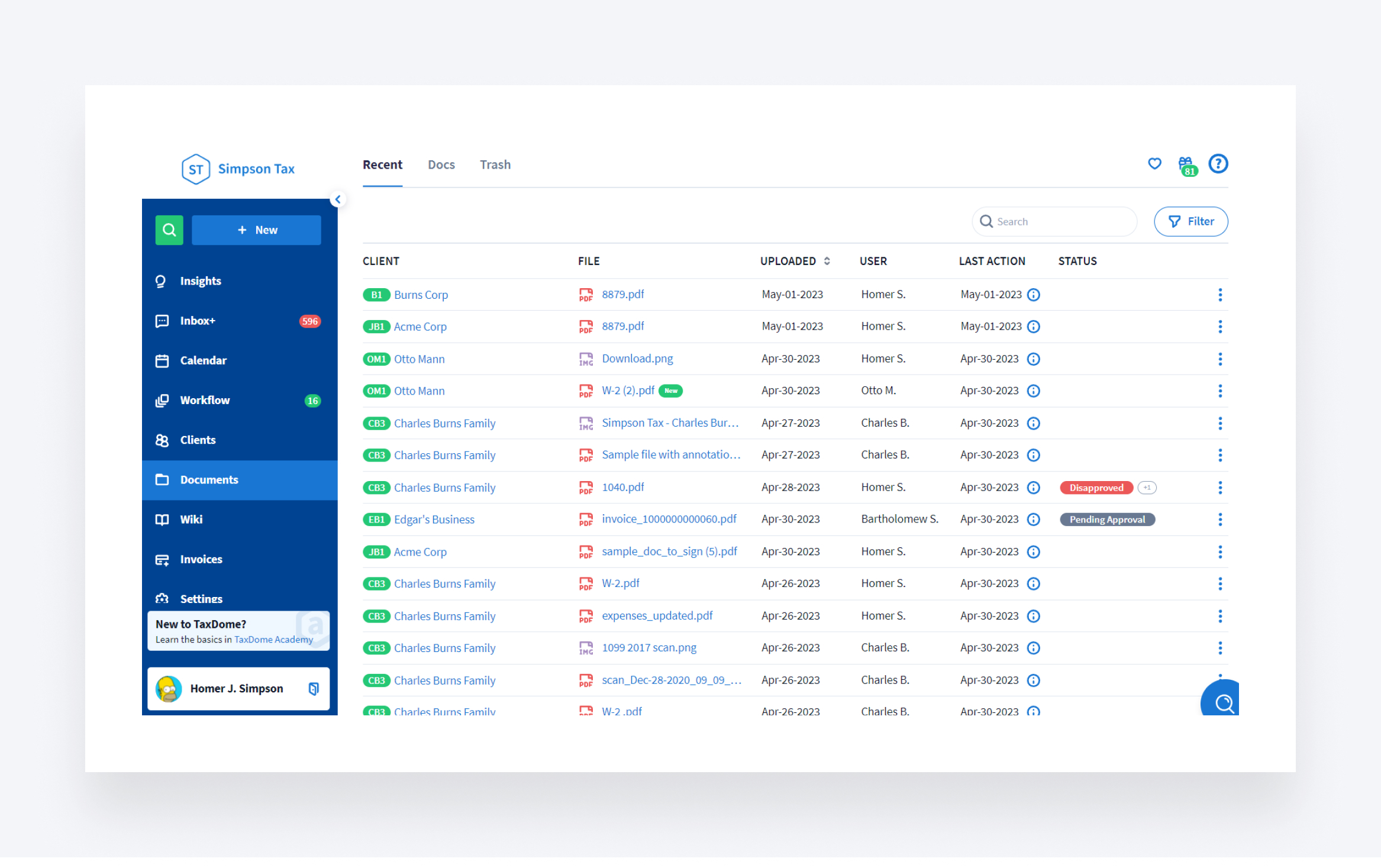Open the Insights panel in the sidebar
Image resolution: width=1381 pixels, height=868 pixels.
(201, 280)
